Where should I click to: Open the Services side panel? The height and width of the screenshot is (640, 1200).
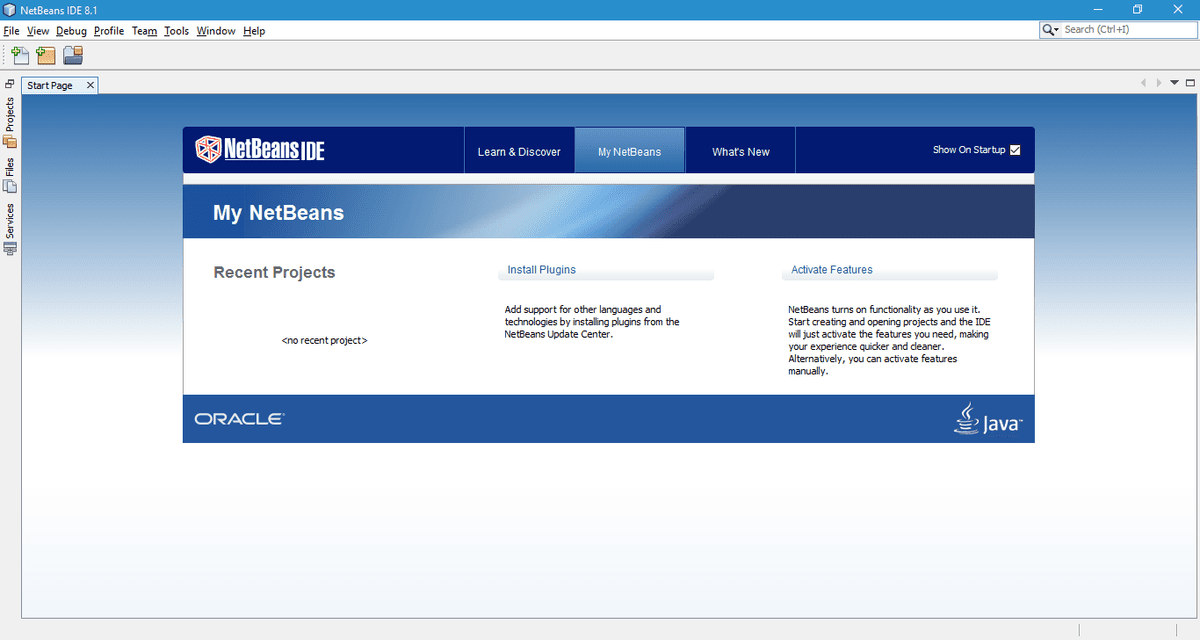[x=10, y=229]
